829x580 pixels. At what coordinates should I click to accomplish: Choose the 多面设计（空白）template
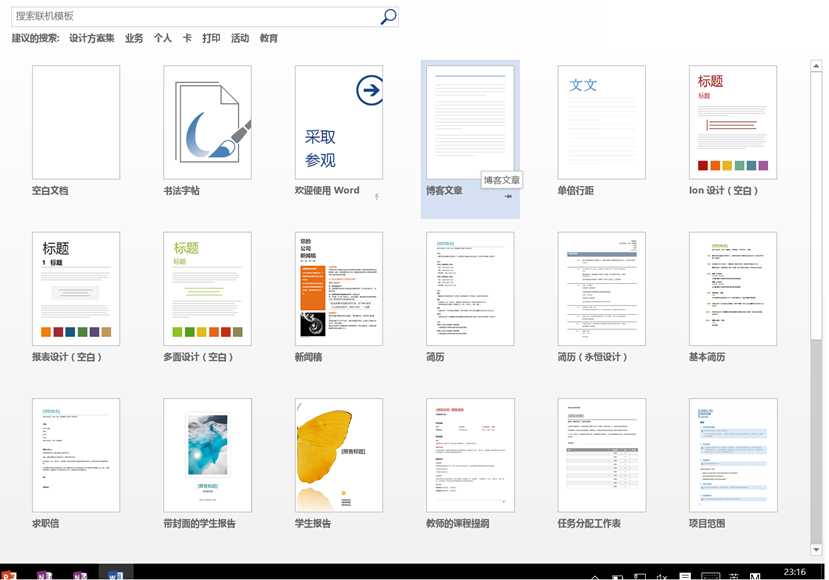pos(207,289)
